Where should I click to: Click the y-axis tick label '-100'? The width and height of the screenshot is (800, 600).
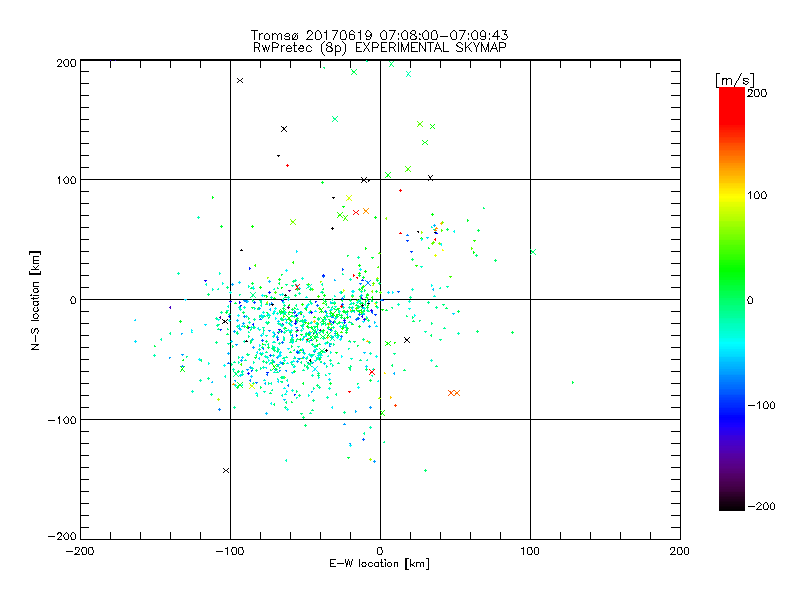(62, 420)
